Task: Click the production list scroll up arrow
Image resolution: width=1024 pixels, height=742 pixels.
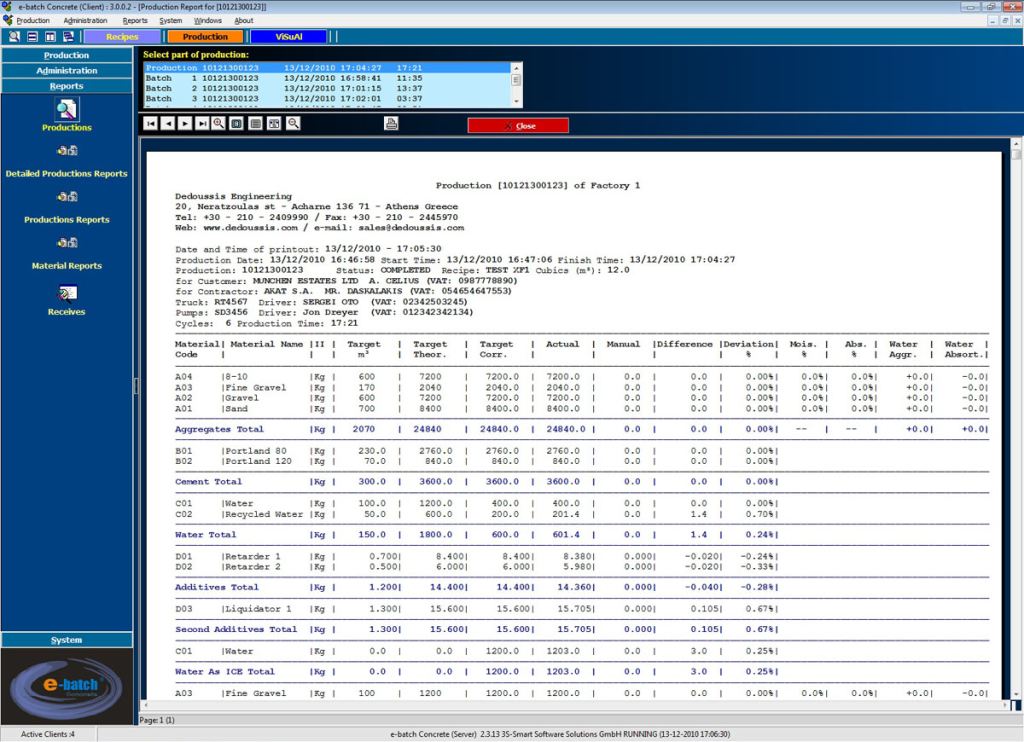Action: (516, 67)
